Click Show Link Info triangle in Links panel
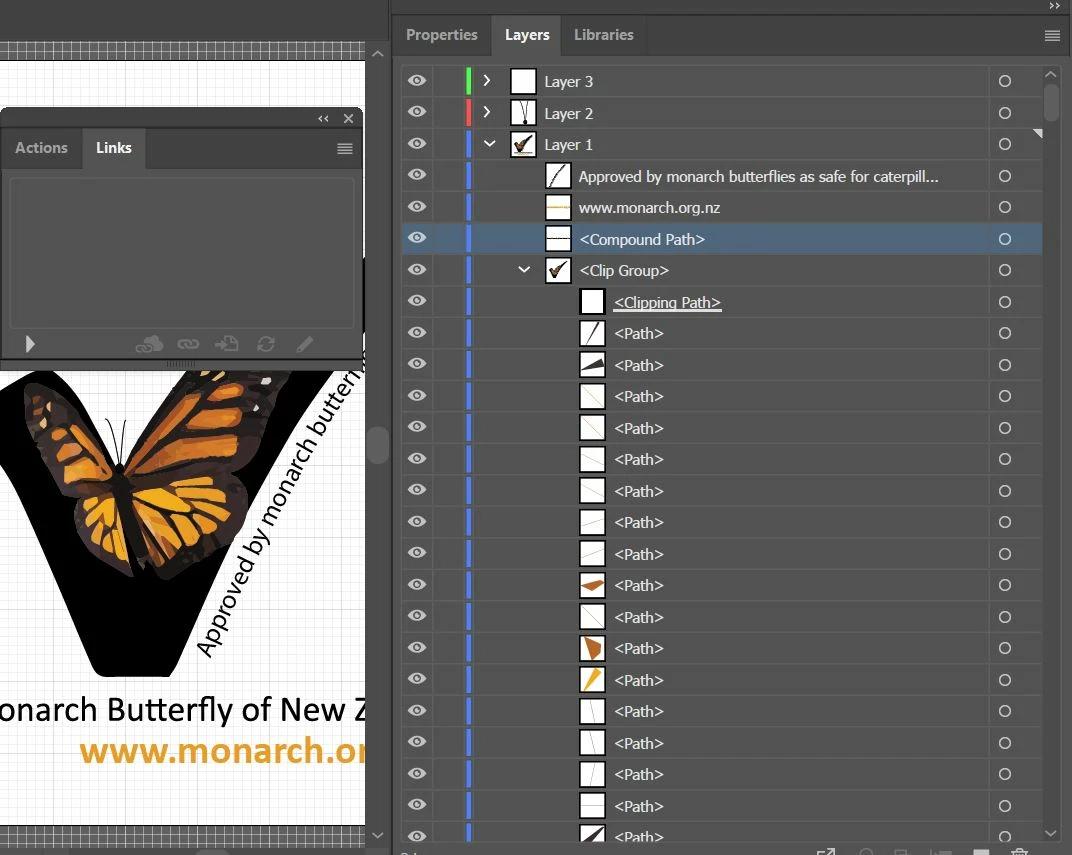This screenshot has height=855, width=1072. click(x=29, y=344)
